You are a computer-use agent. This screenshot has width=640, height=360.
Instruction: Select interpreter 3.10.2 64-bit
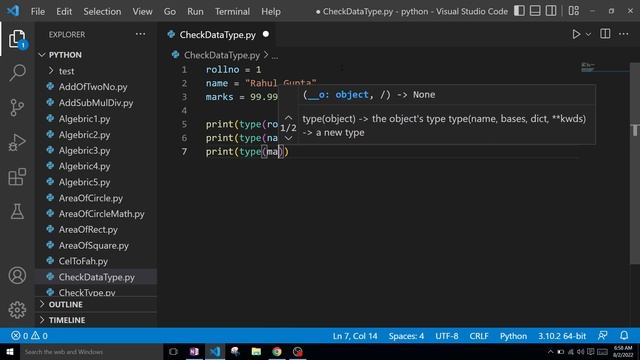[562, 336]
